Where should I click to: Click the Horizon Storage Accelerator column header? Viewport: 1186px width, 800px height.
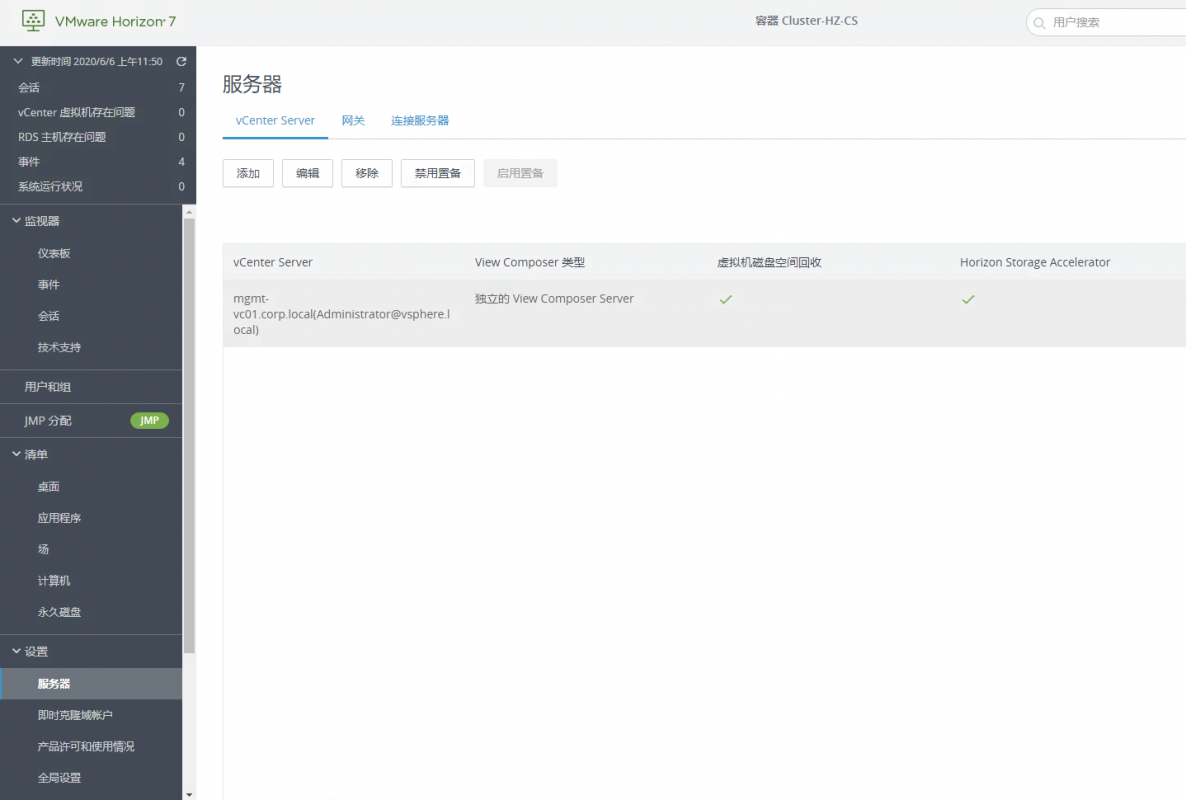[1035, 262]
